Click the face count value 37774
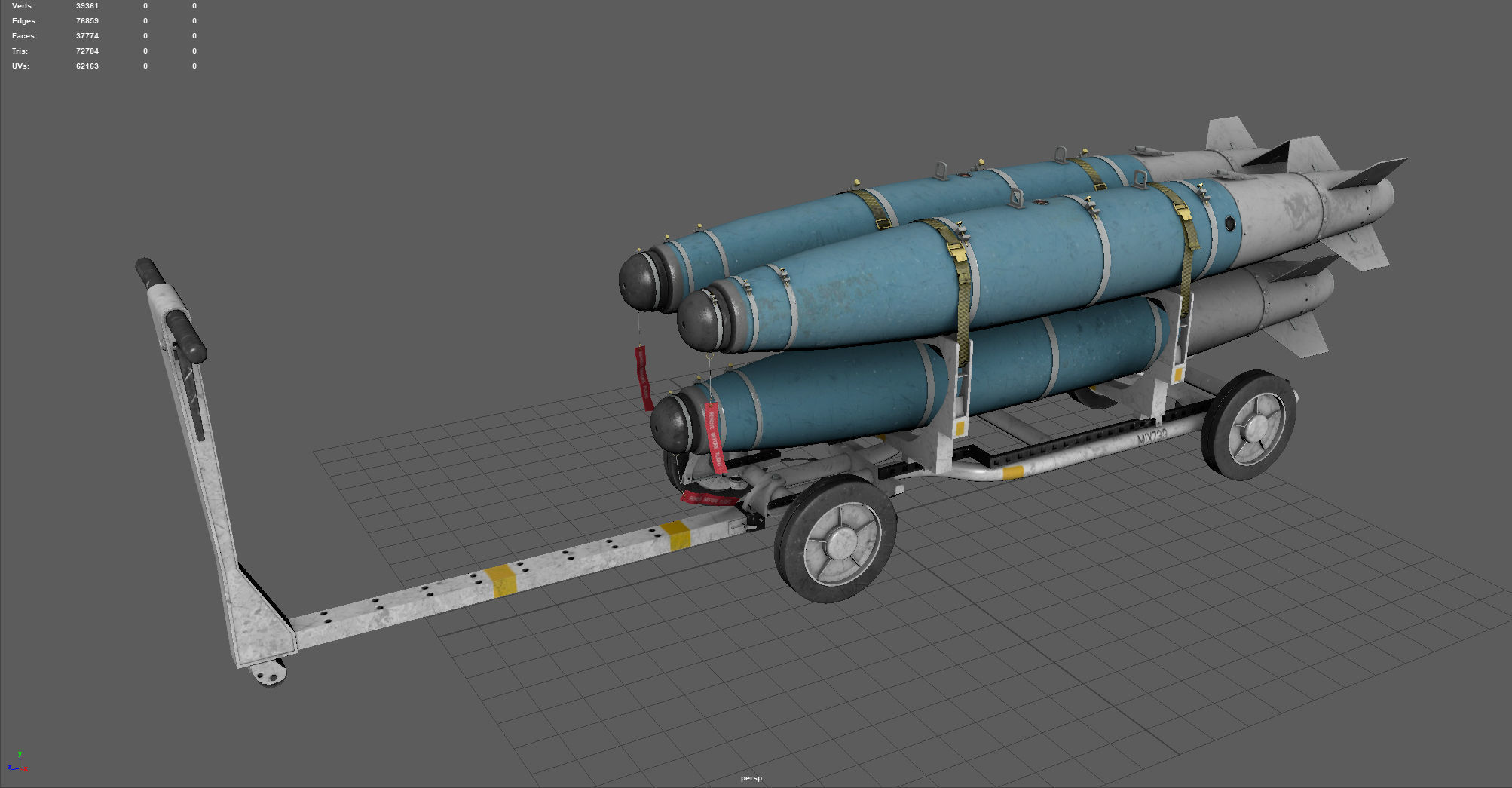This screenshot has height=788, width=1512. pos(87,36)
